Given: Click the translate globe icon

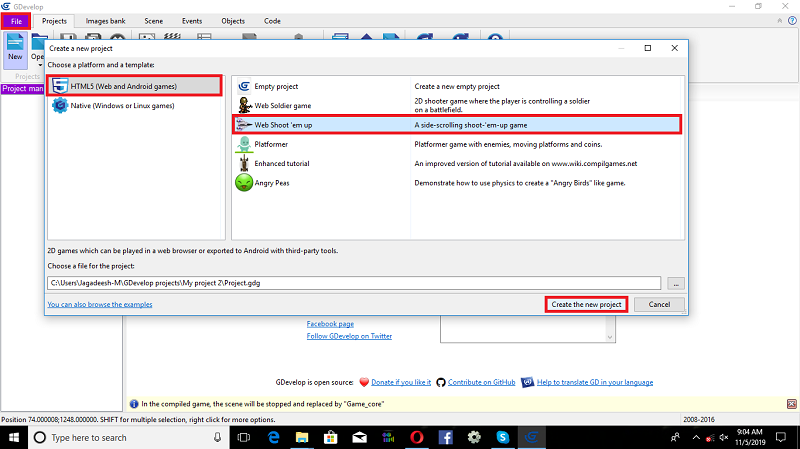Looking at the screenshot, I should tap(528, 382).
